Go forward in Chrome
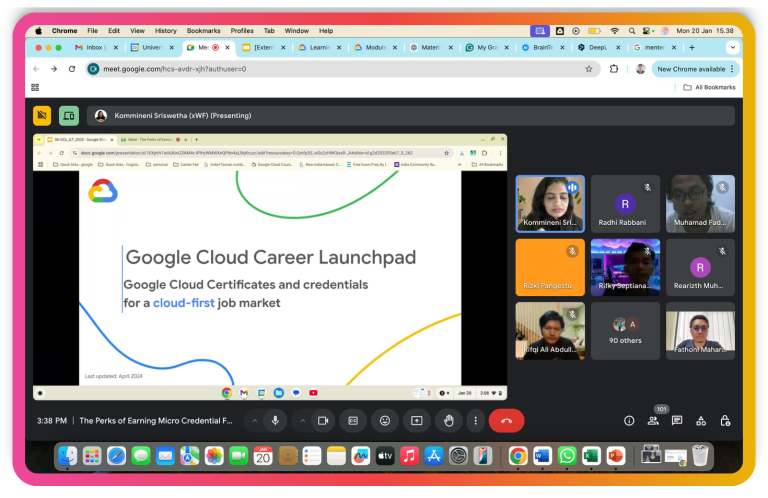 pos(54,69)
